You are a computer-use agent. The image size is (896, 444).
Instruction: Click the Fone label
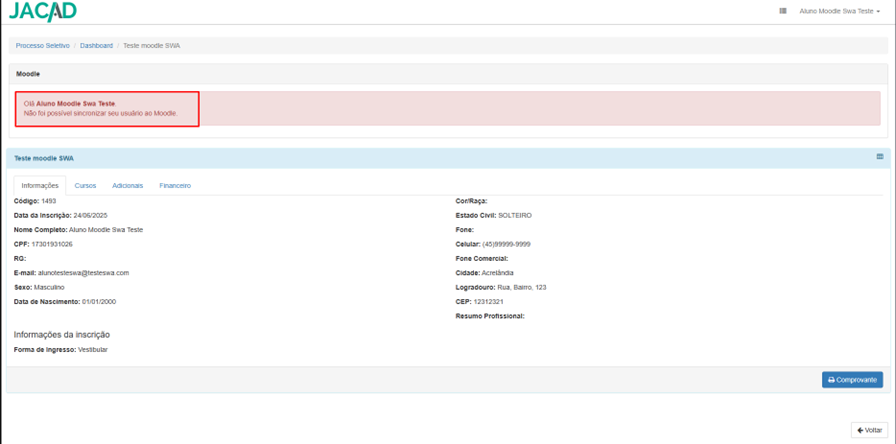point(465,230)
